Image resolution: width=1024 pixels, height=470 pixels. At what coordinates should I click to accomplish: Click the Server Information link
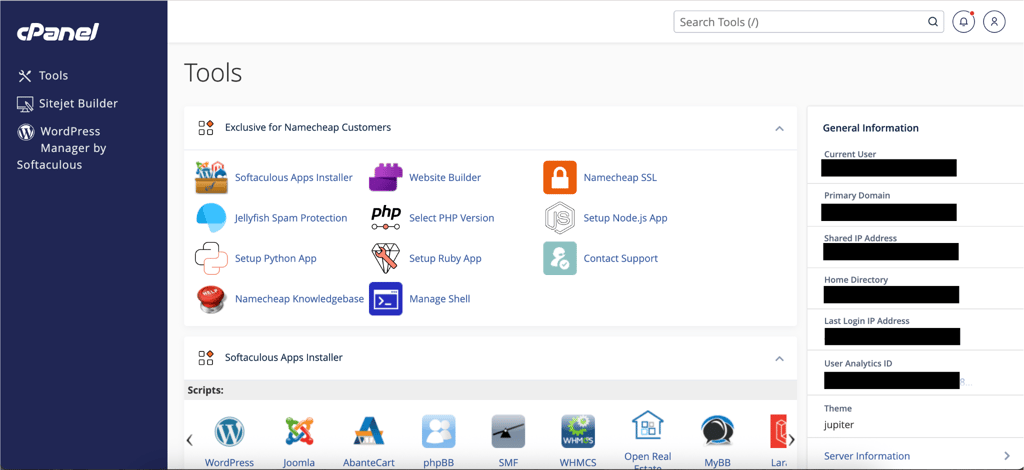(867, 456)
